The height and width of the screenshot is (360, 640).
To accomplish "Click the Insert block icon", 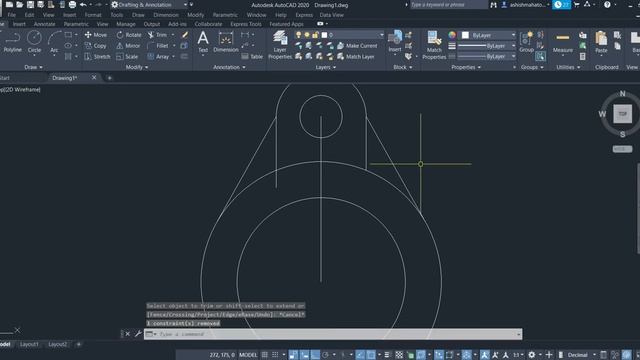I will tap(395, 41).
